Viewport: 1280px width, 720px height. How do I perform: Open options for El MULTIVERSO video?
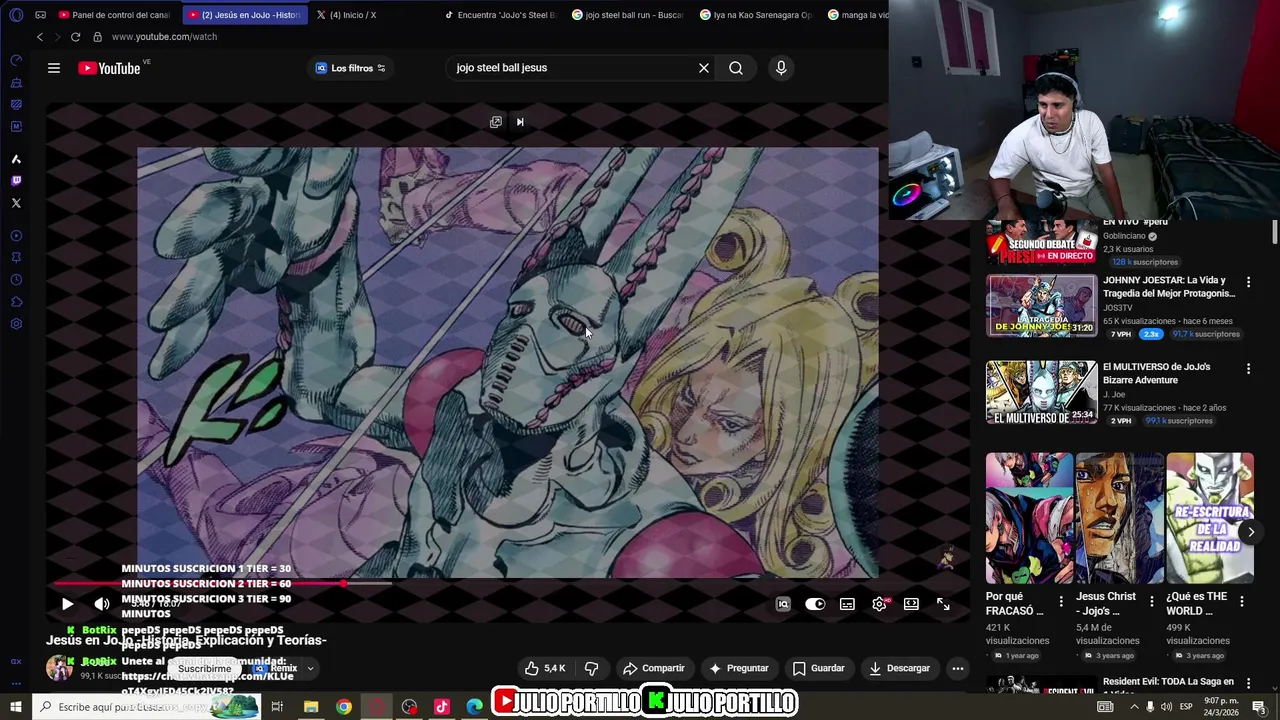[1248, 369]
